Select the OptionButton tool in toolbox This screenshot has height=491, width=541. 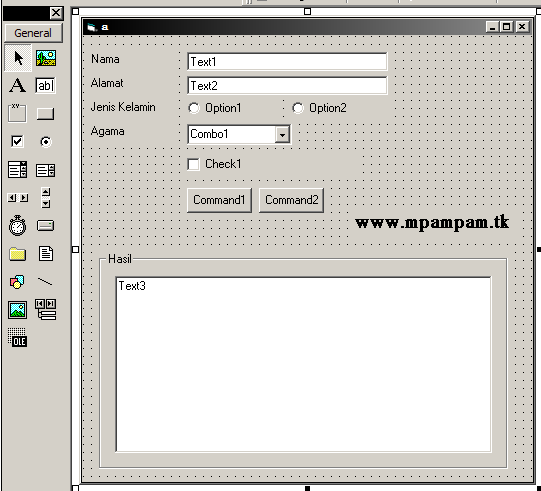coord(46,141)
